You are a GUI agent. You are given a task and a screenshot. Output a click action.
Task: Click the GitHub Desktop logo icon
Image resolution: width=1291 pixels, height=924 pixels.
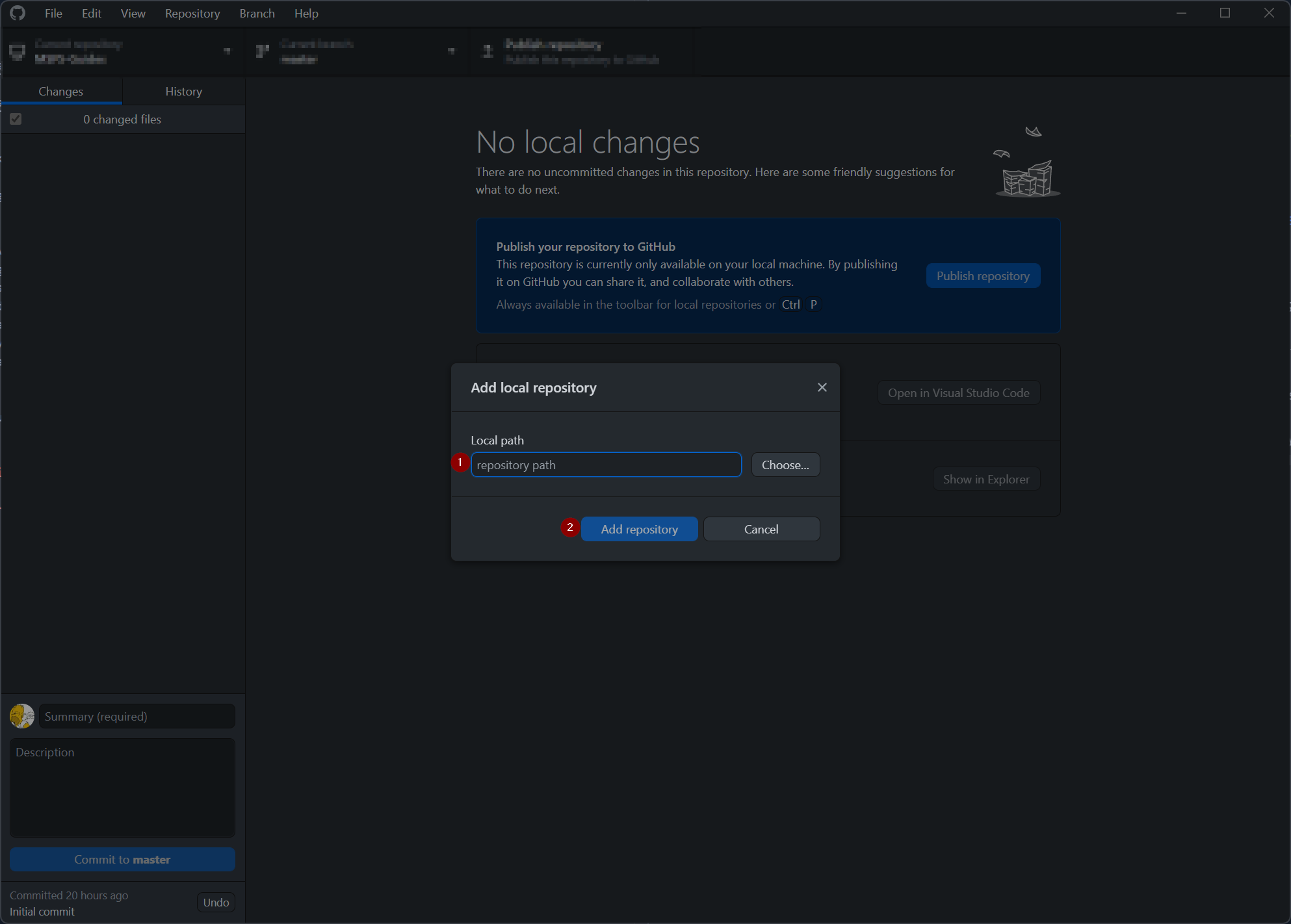point(18,13)
